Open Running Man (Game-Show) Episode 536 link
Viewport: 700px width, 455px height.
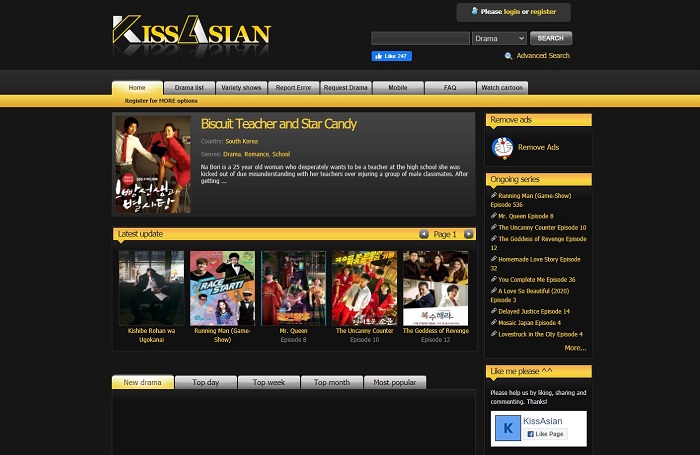tap(531, 200)
